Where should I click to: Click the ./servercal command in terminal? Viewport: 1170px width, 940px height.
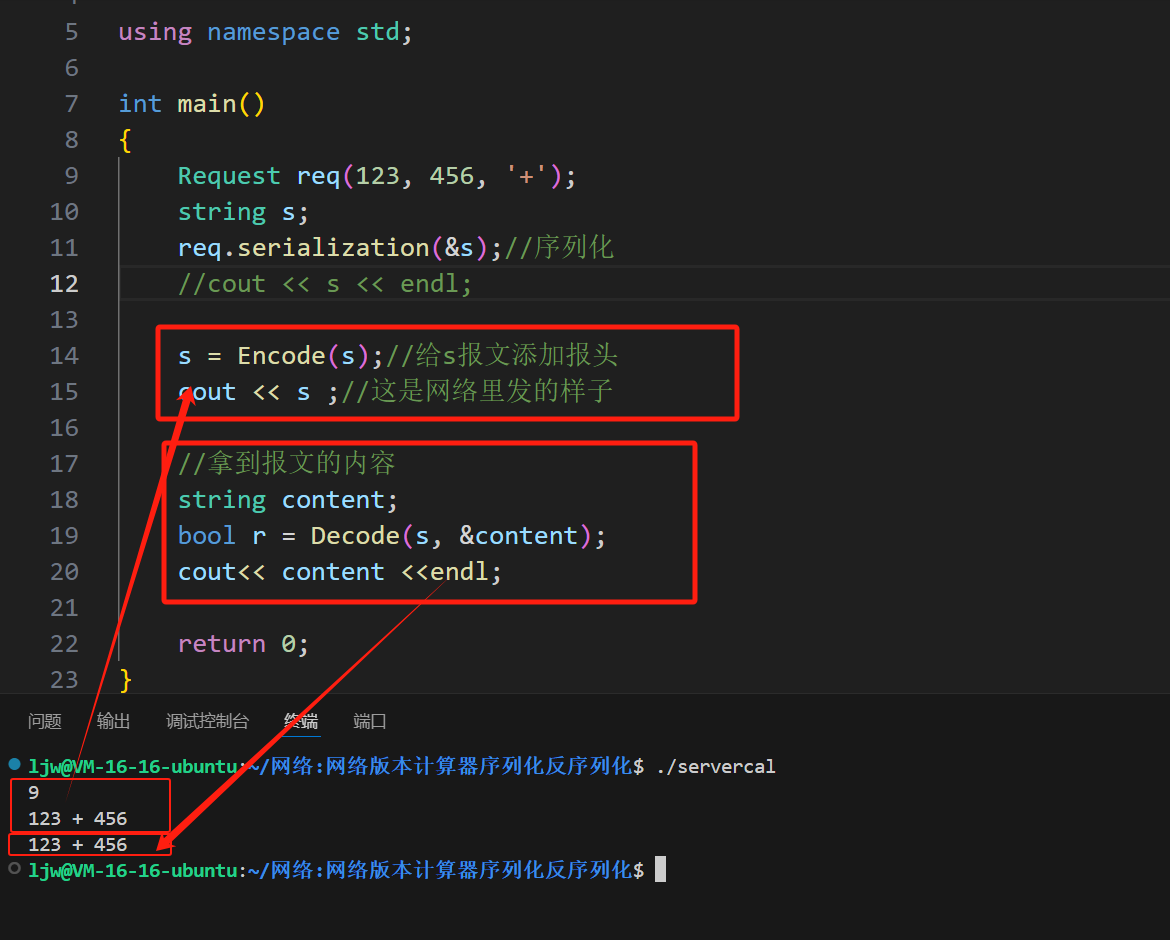tap(715, 767)
